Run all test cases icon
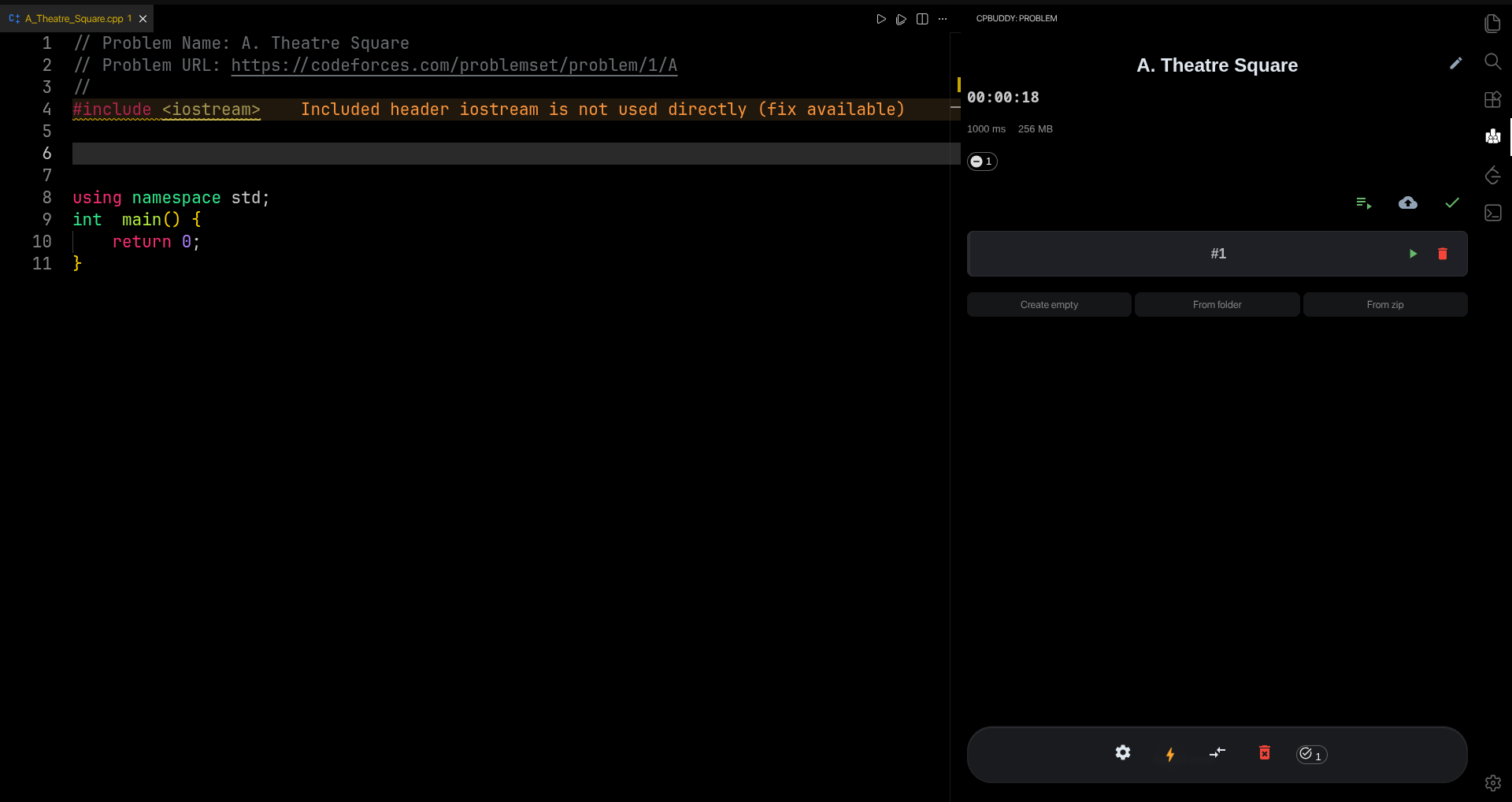 [1364, 203]
